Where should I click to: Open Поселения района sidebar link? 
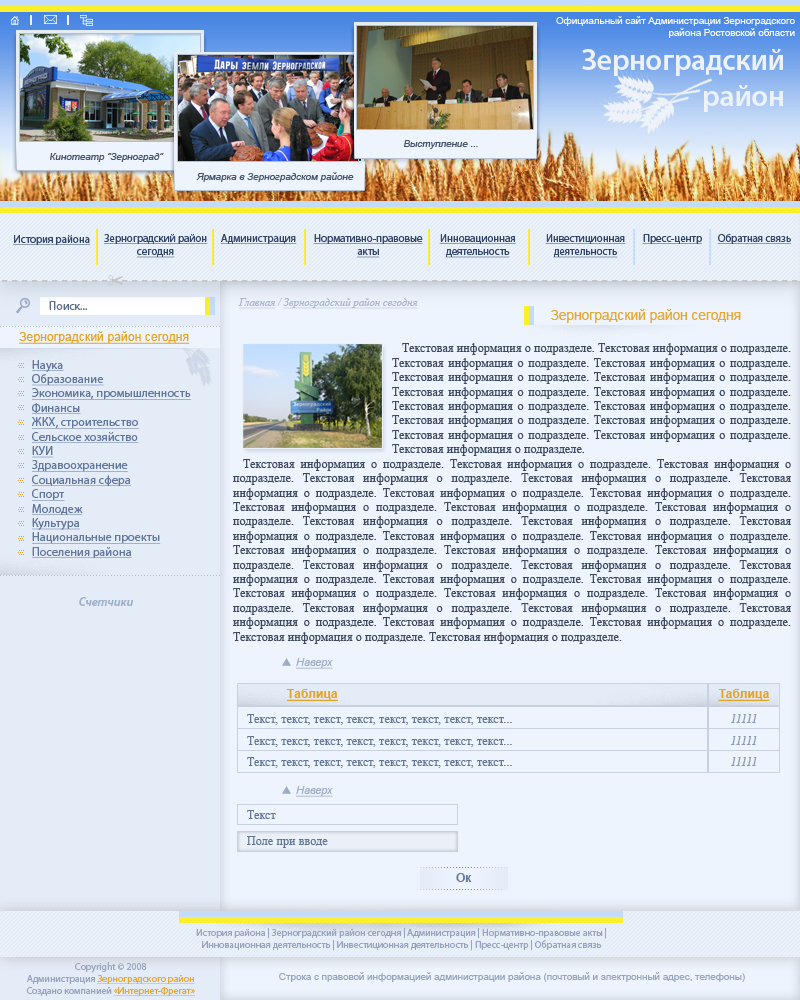click(82, 552)
